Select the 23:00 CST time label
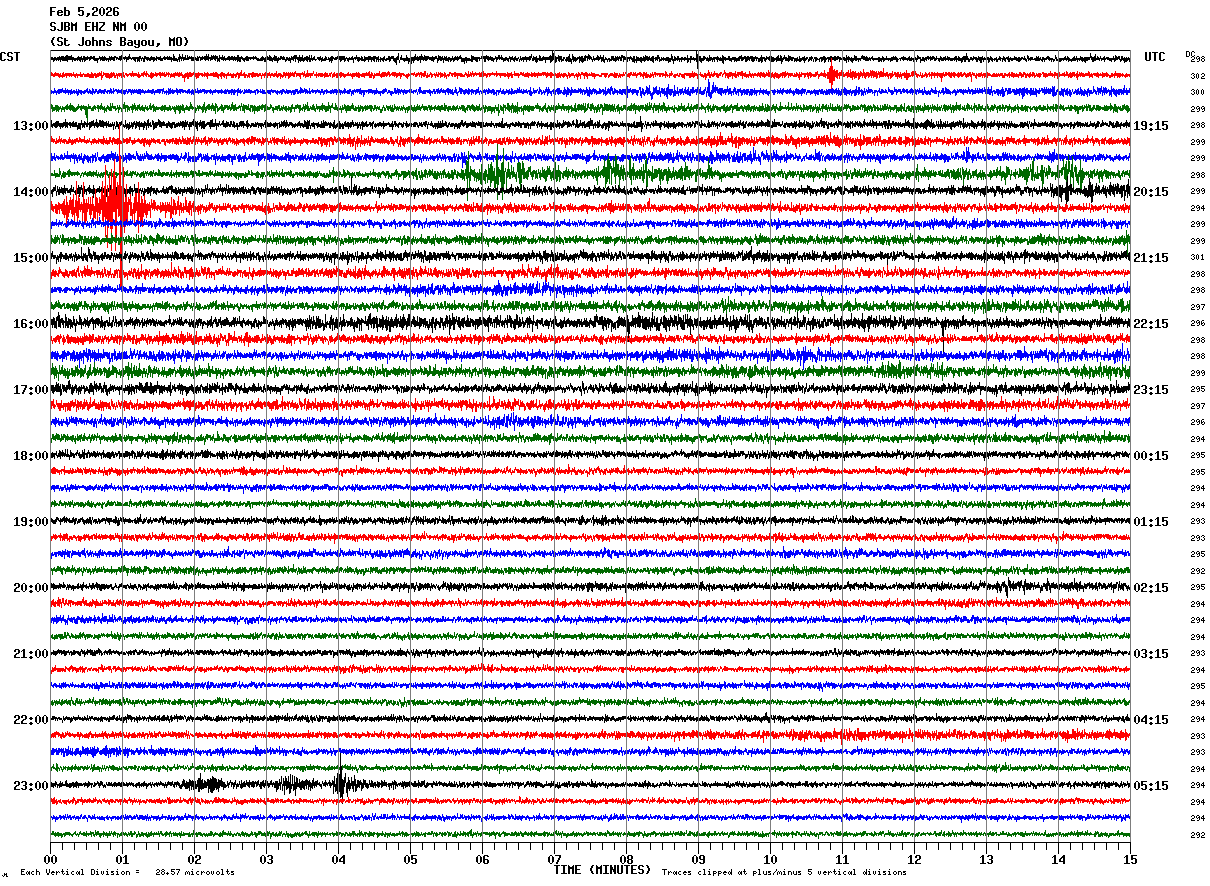Viewport: 1210px width, 886px height. pos(31,786)
